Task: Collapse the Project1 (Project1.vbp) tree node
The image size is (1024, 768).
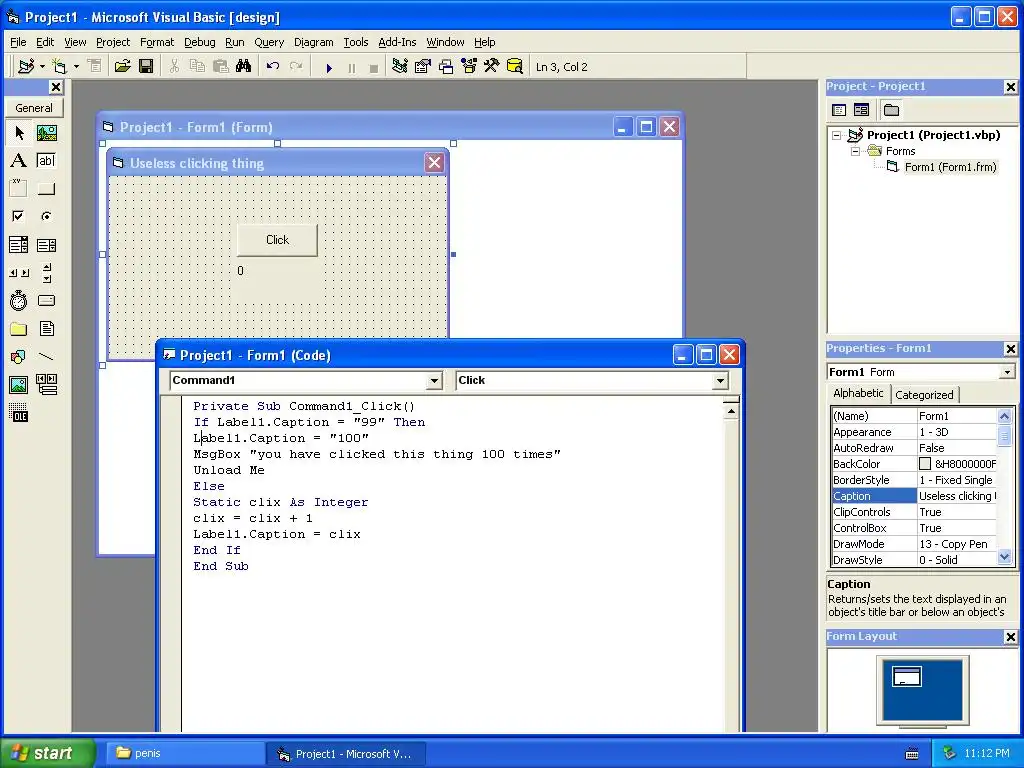Action: tap(837, 135)
